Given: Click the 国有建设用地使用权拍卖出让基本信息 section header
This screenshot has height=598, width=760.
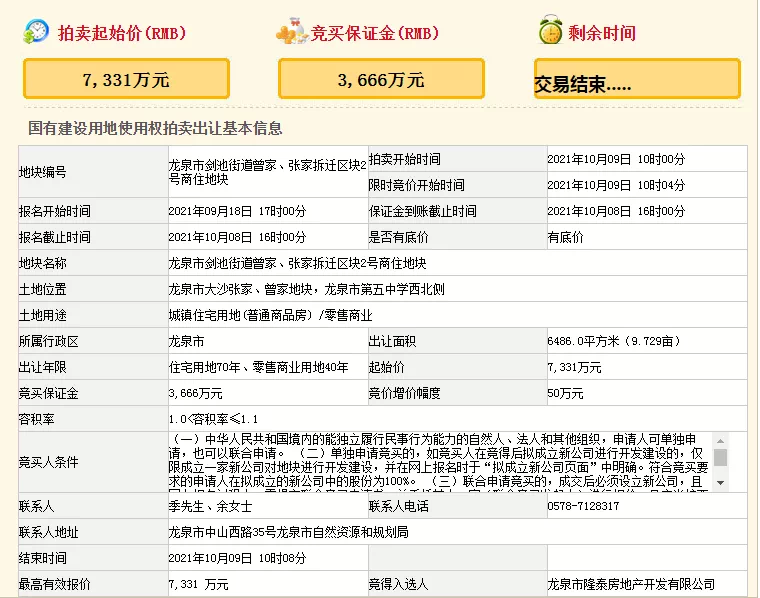Looking at the screenshot, I should click(155, 128).
